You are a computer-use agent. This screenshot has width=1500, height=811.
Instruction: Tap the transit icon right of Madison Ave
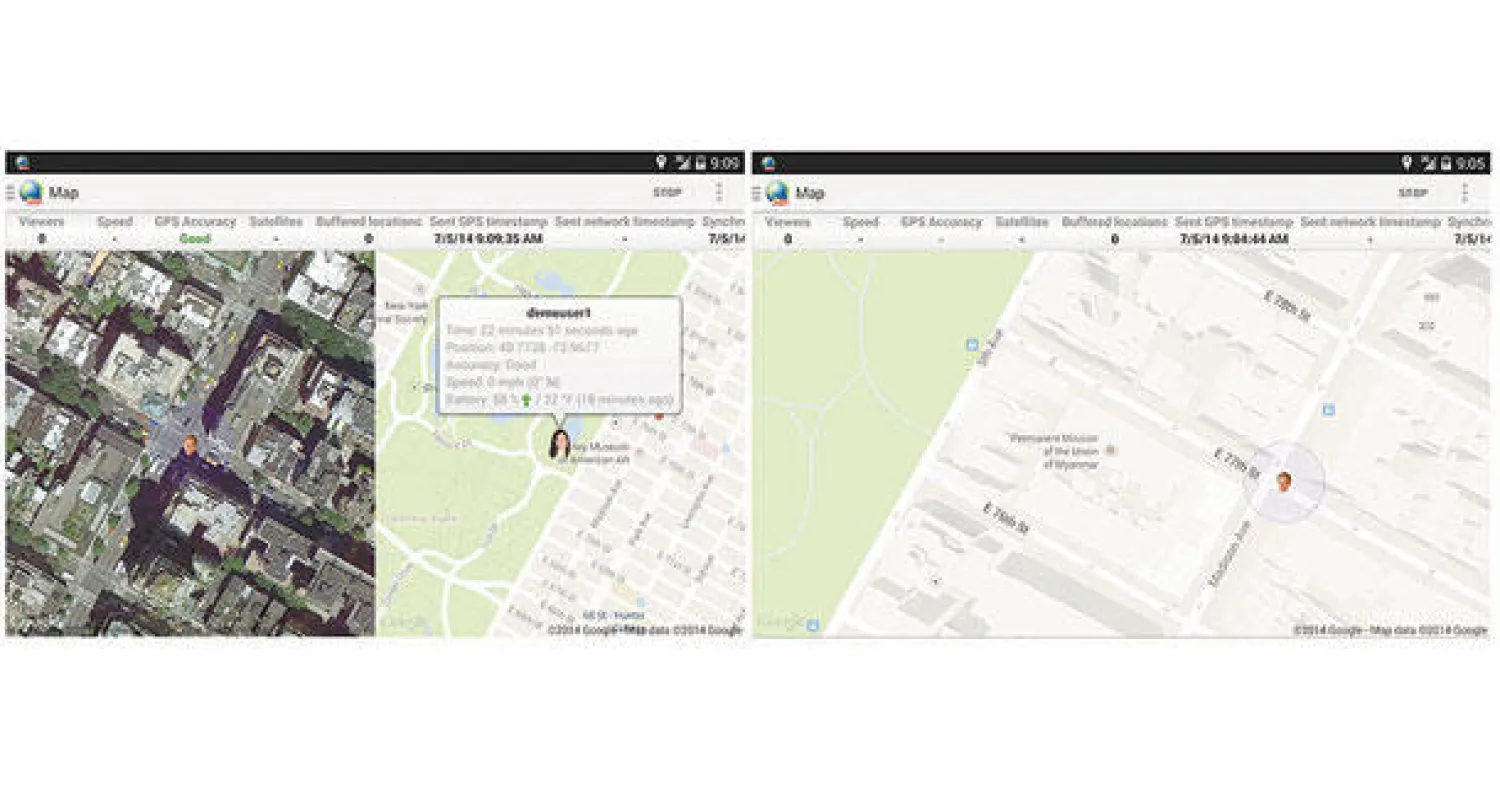[x=1328, y=409]
